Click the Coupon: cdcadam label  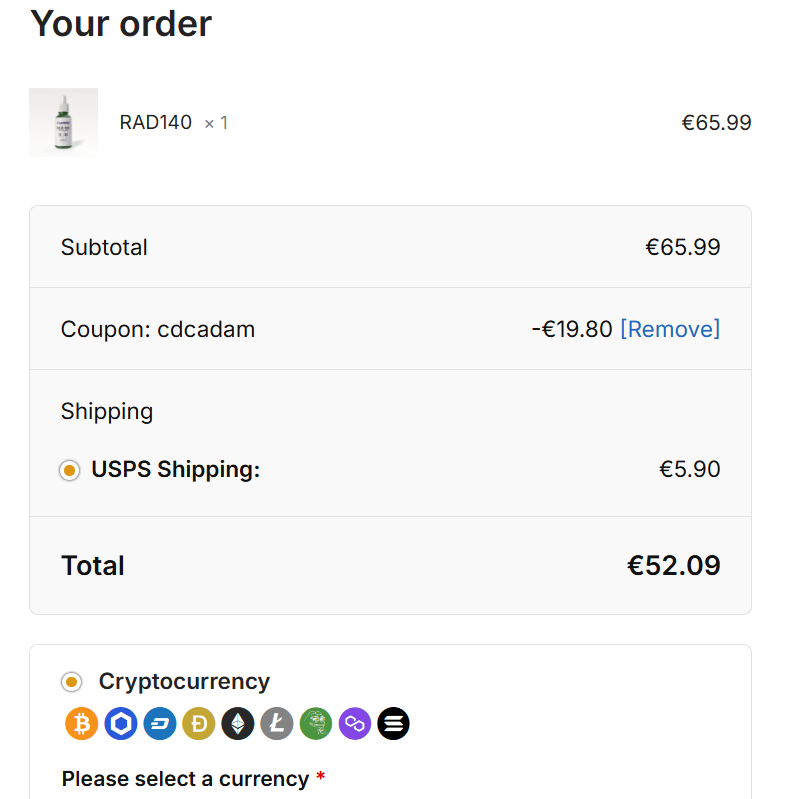coord(158,329)
